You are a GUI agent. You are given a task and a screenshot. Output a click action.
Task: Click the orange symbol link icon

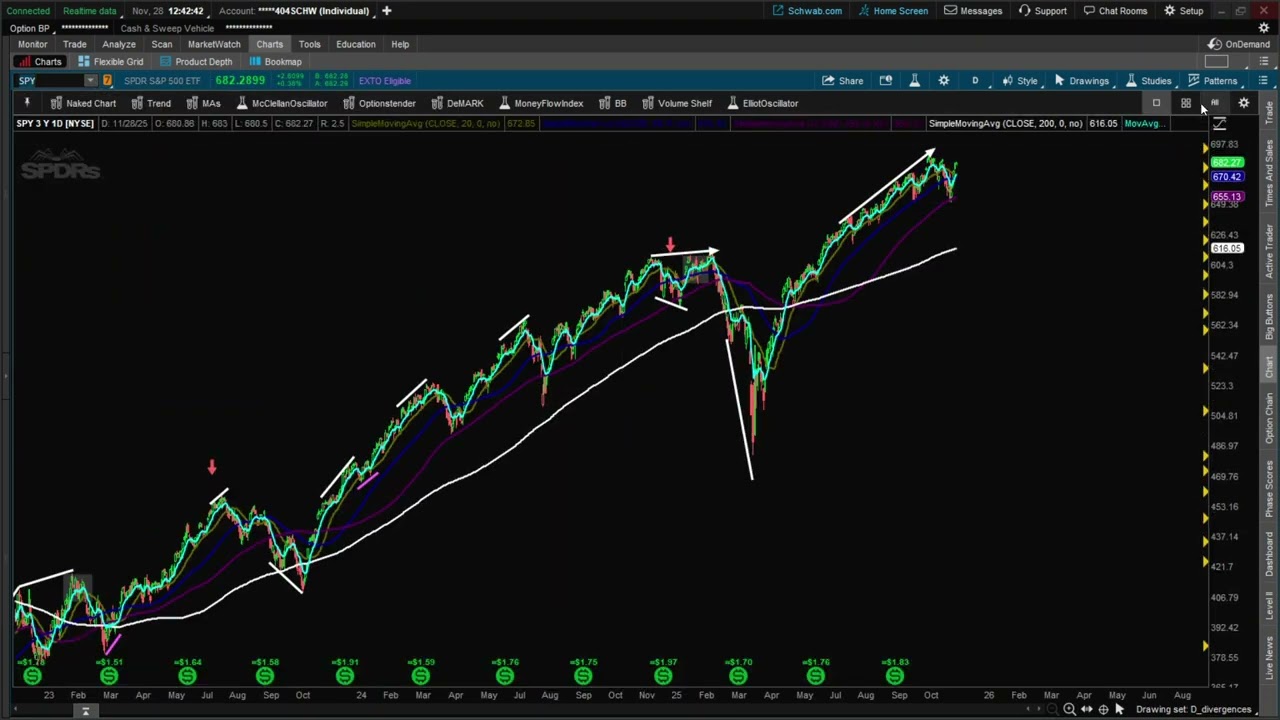tap(107, 81)
